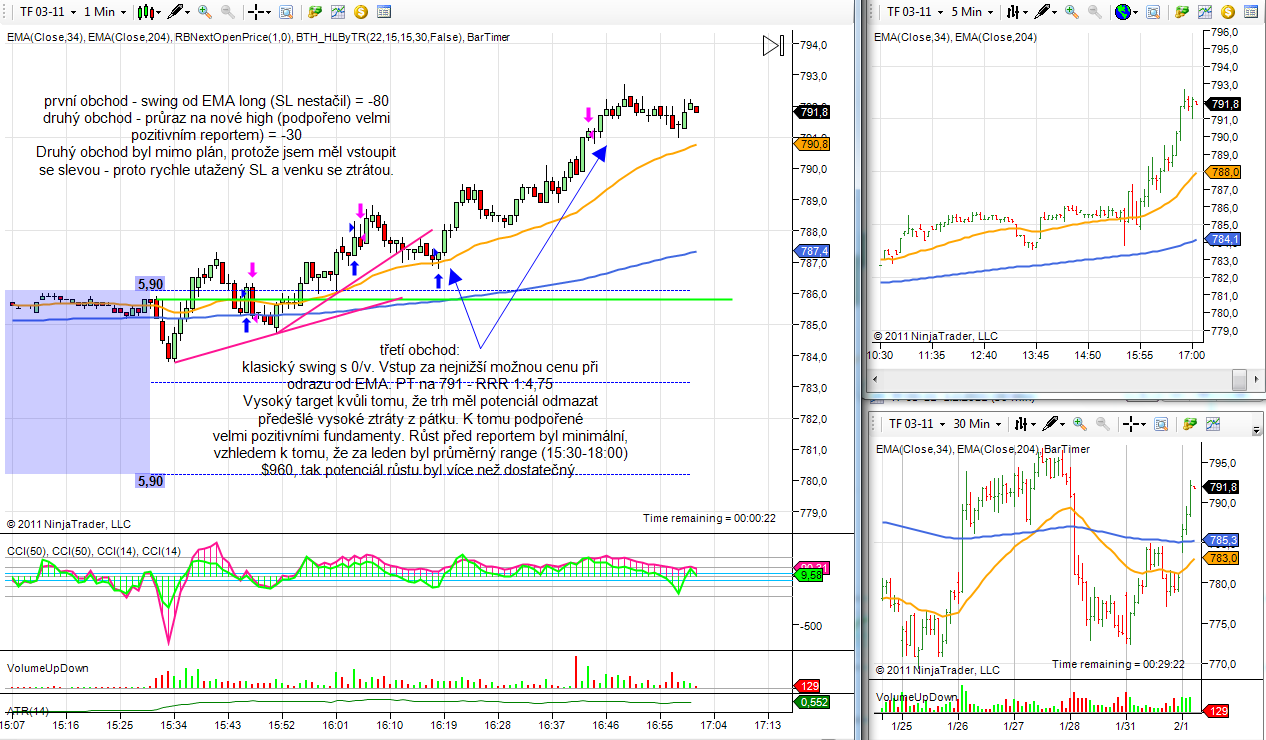Open the 1 Min interval dropdown
This screenshot has height=740, width=1266.
click(x=105, y=12)
